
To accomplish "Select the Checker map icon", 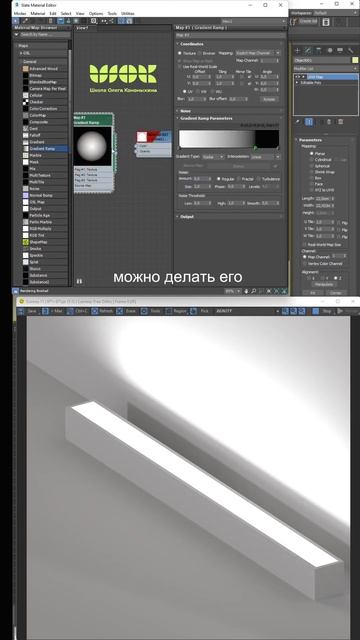I will click(x=26, y=102).
